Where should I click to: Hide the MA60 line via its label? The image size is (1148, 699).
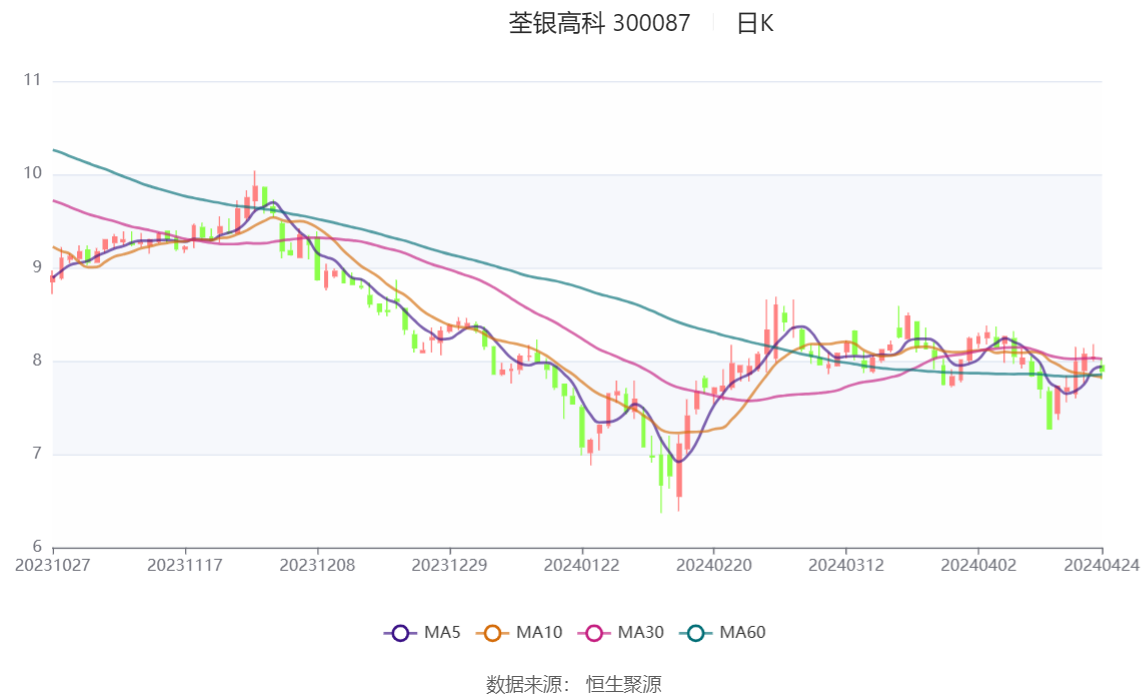point(742,632)
